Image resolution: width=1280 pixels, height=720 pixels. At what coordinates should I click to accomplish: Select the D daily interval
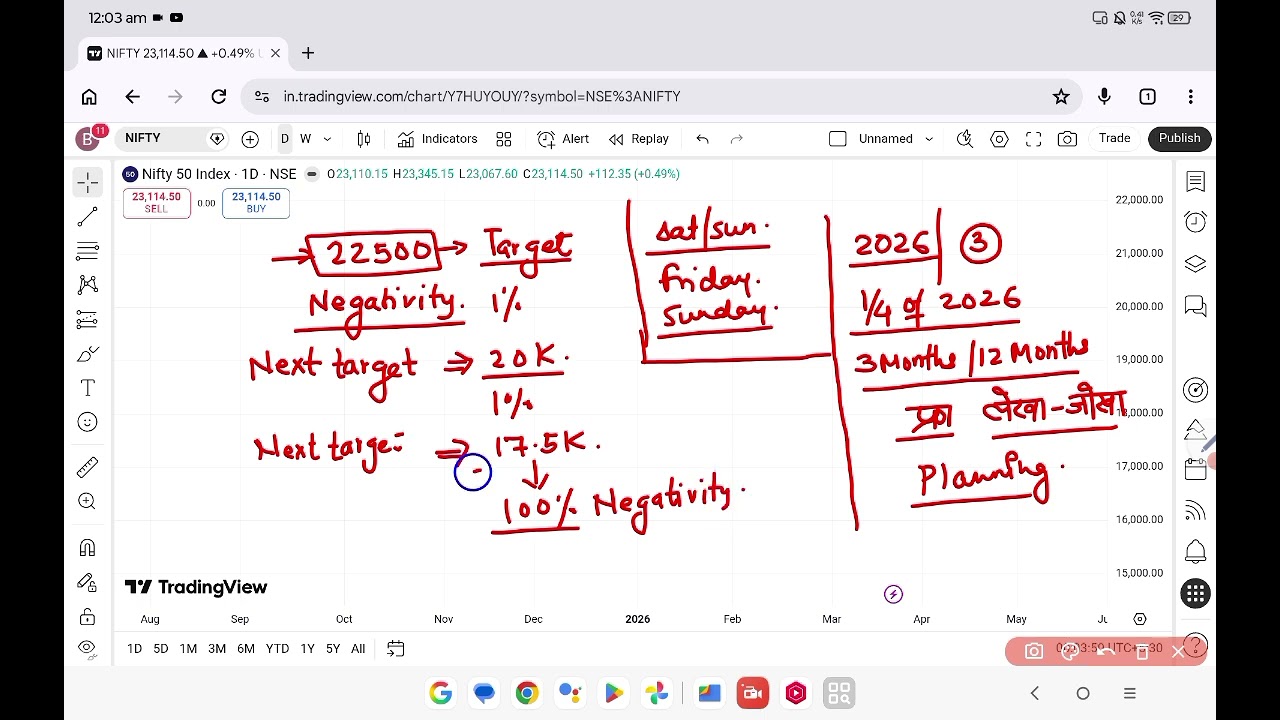[285, 139]
